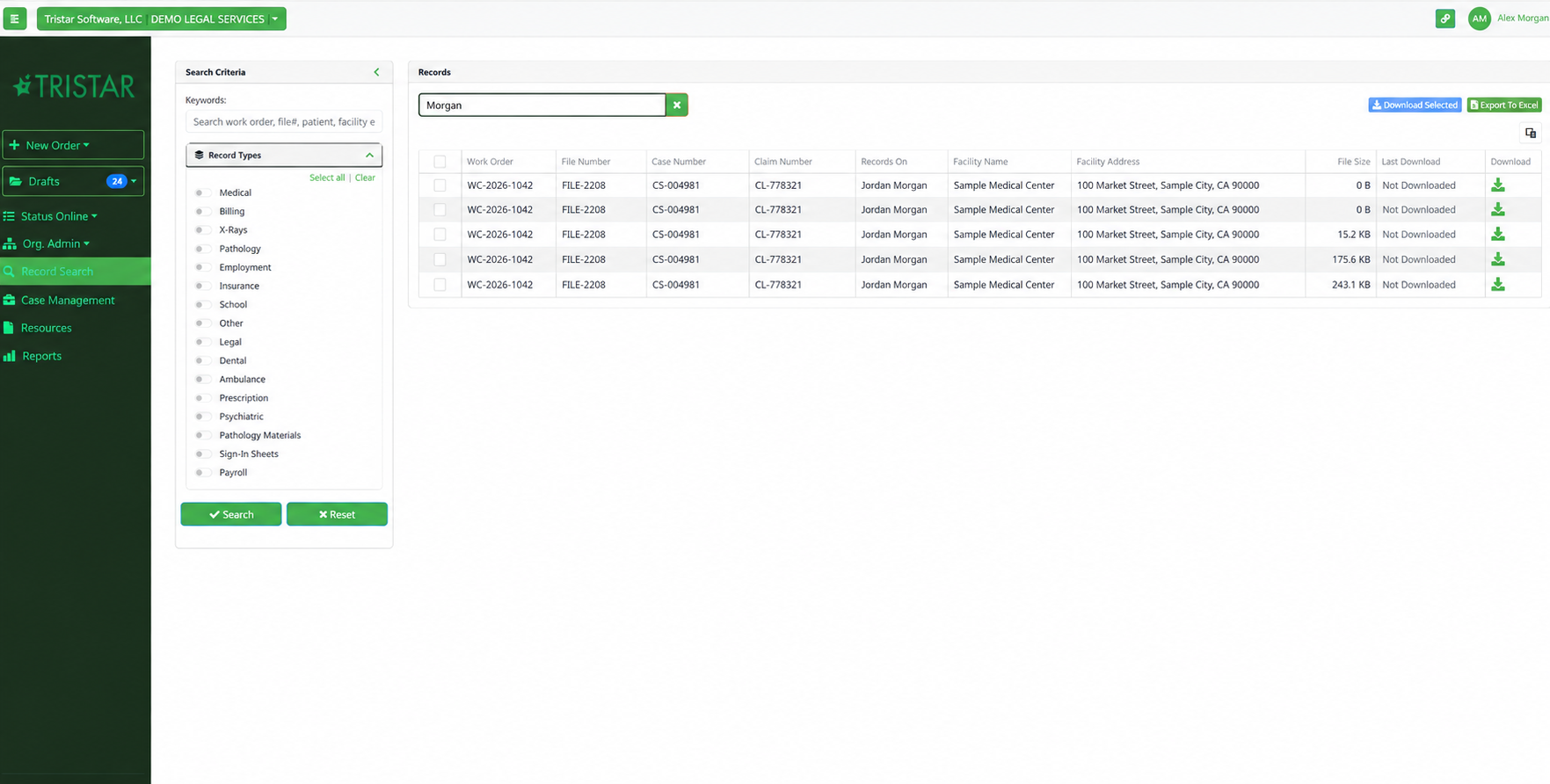
Task: Focus the records filter field containing Morgan
Action: [x=542, y=105]
